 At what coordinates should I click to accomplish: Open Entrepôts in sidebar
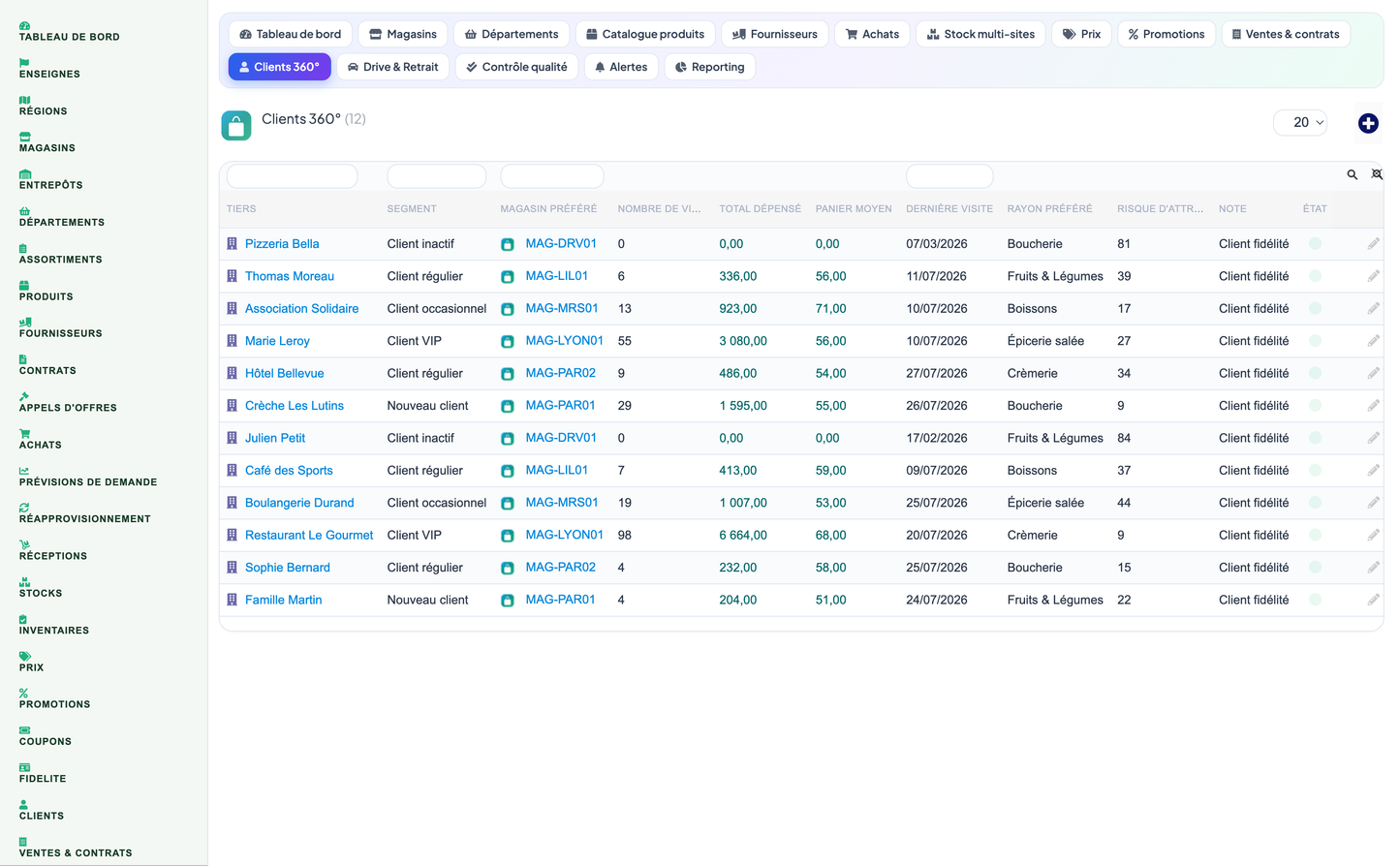point(51,180)
